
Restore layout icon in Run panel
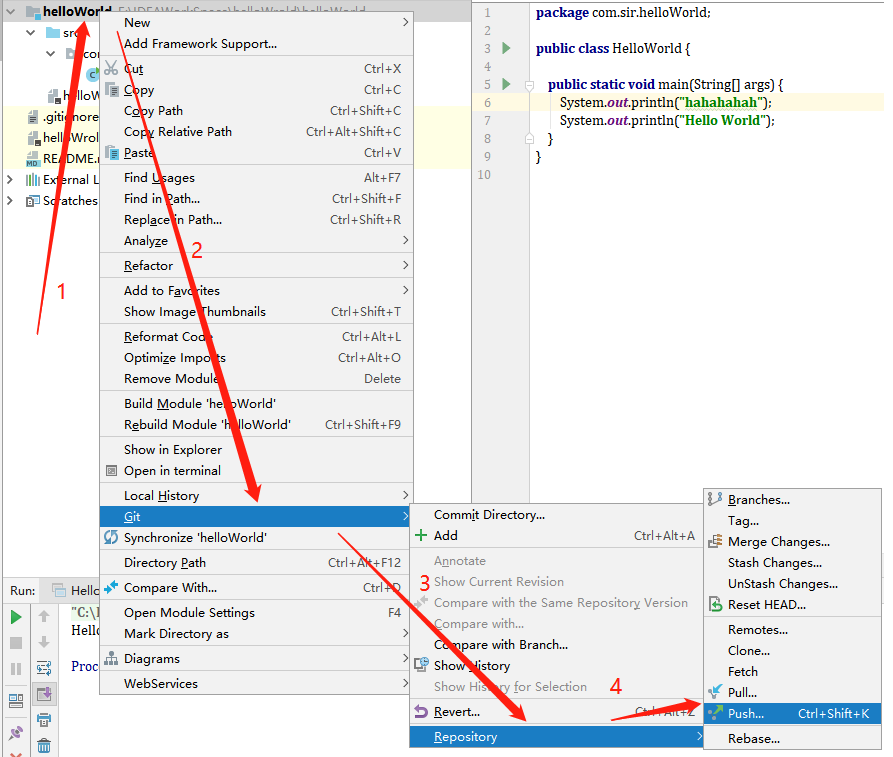(x=16, y=701)
